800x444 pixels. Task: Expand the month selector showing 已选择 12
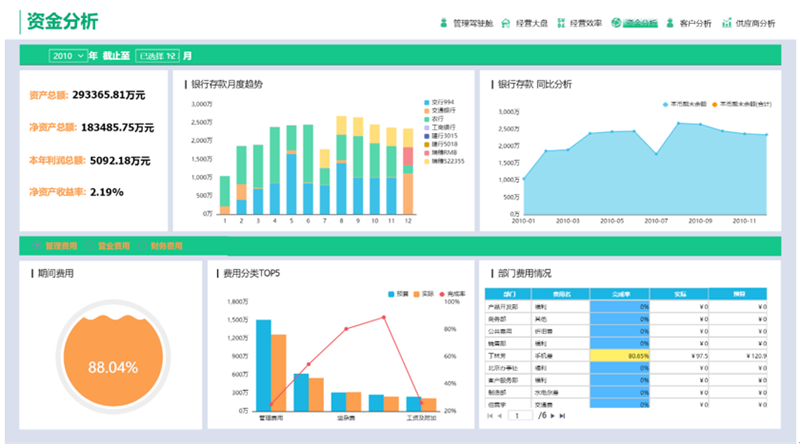click(157, 56)
